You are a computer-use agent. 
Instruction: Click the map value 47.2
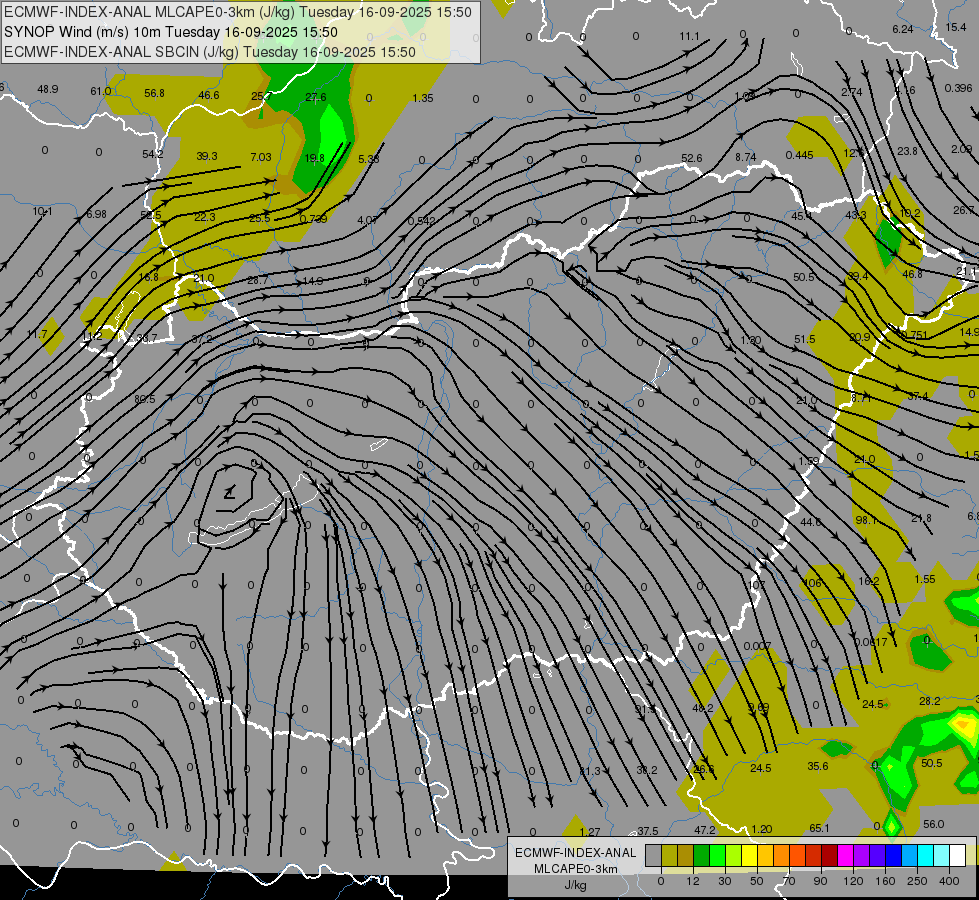pyautogui.click(x=705, y=830)
